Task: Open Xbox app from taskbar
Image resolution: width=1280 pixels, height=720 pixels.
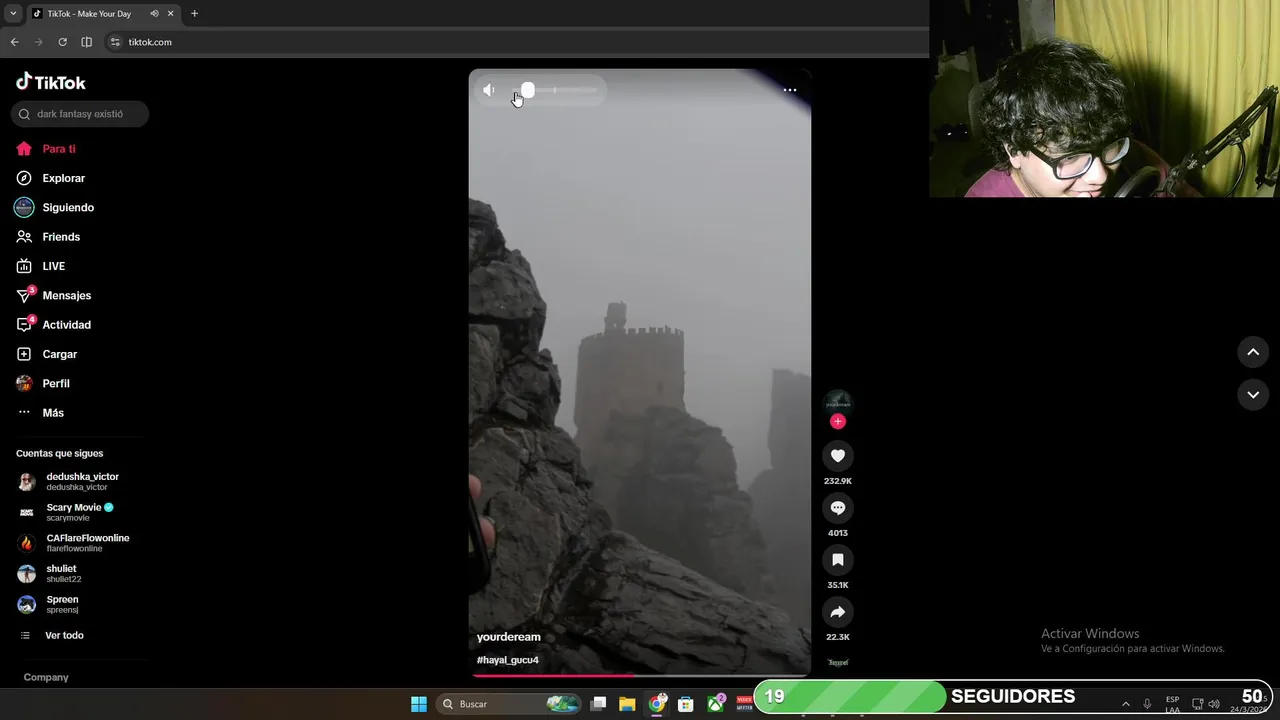Action: [x=716, y=704]
